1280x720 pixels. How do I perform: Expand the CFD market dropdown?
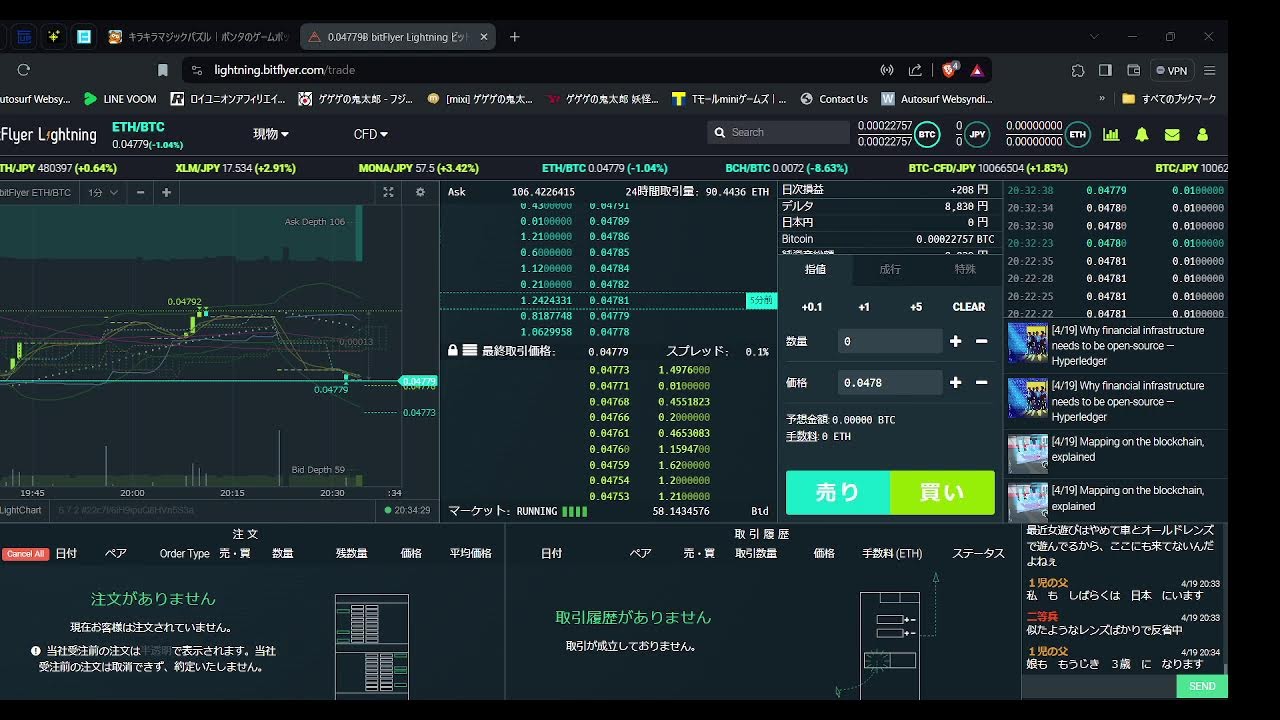click(x=370, y=134)
